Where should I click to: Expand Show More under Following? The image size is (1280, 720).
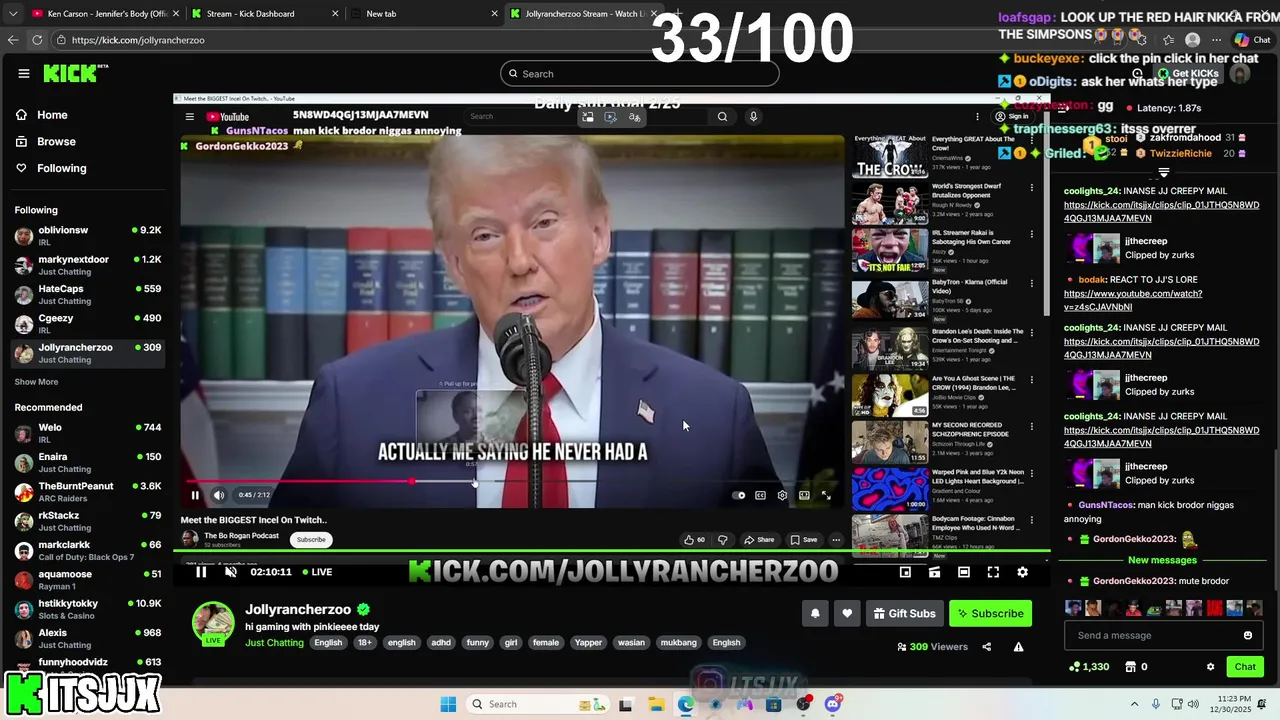(36, 382)
